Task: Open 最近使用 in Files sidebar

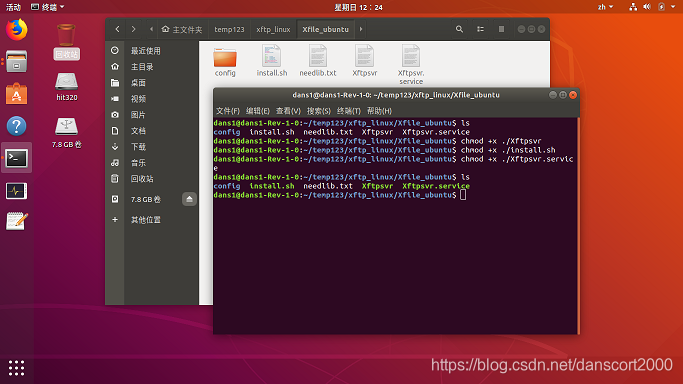Action: click(152, 51)
